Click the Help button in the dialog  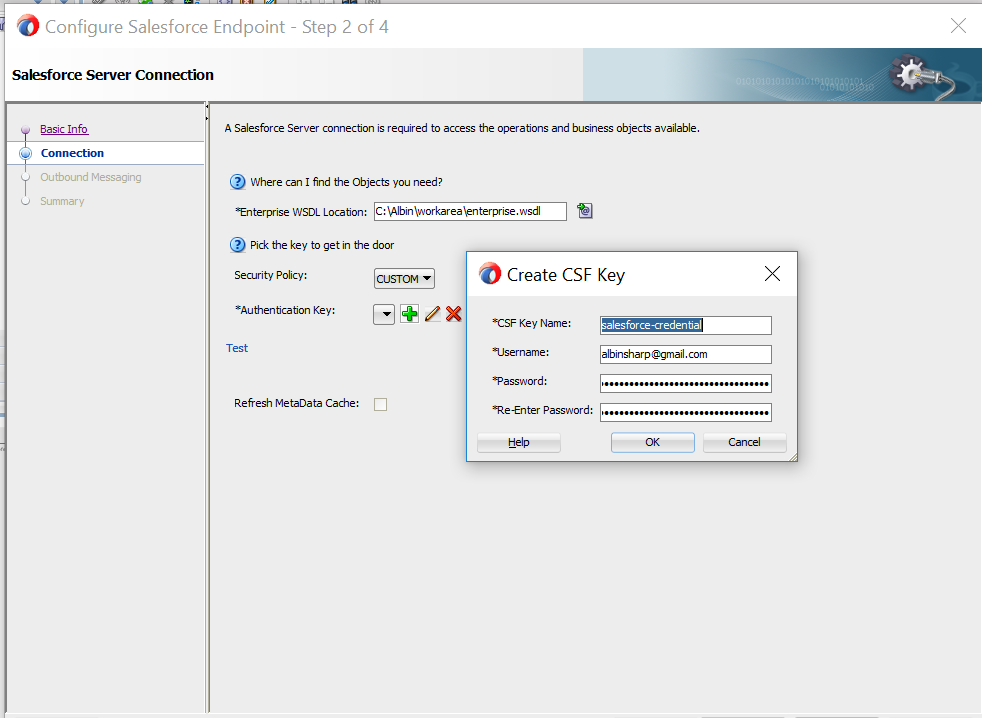pyautogui.click(x=518, y=441)
